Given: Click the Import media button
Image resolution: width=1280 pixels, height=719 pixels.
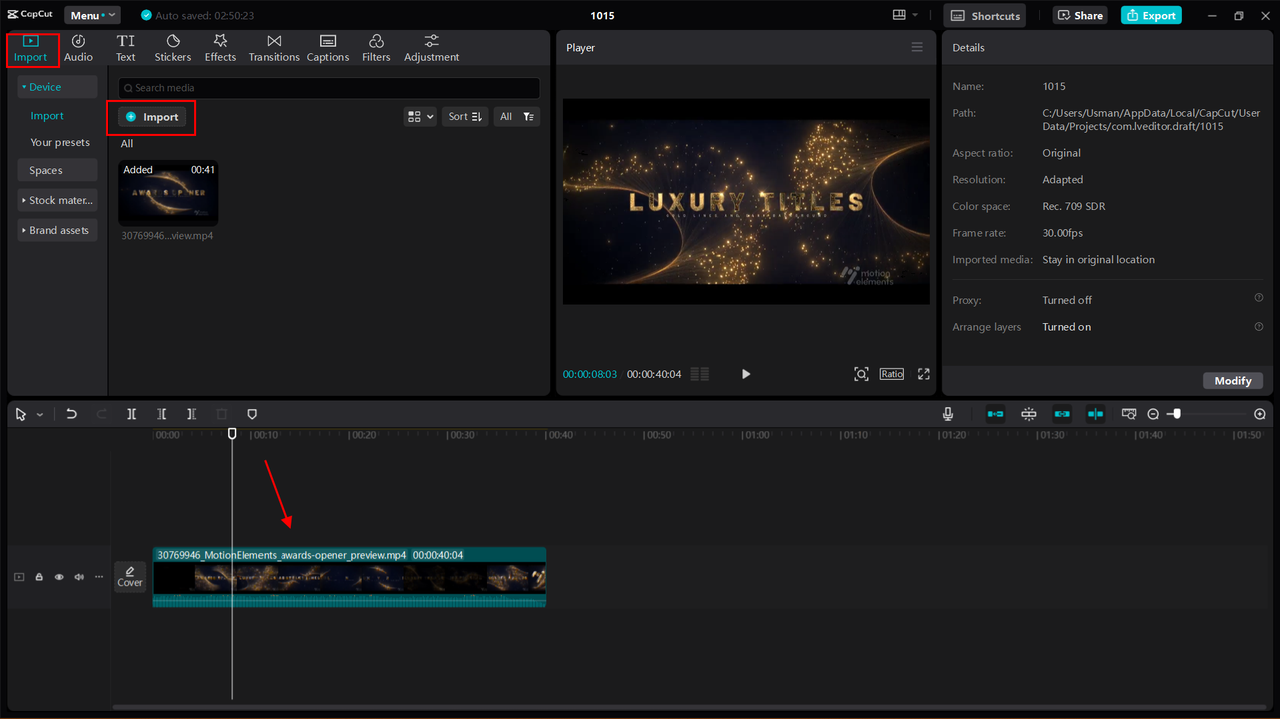Looking at the screenshot, I should 151,117.
